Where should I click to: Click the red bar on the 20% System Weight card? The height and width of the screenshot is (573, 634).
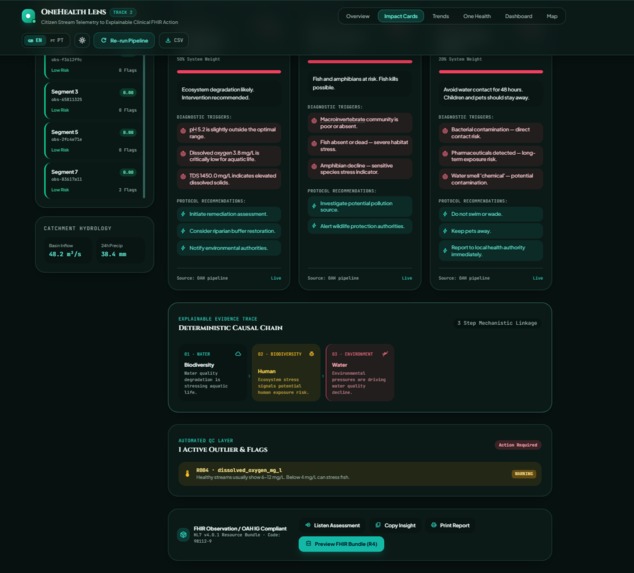pyautogui.click(x=491, y=72)
